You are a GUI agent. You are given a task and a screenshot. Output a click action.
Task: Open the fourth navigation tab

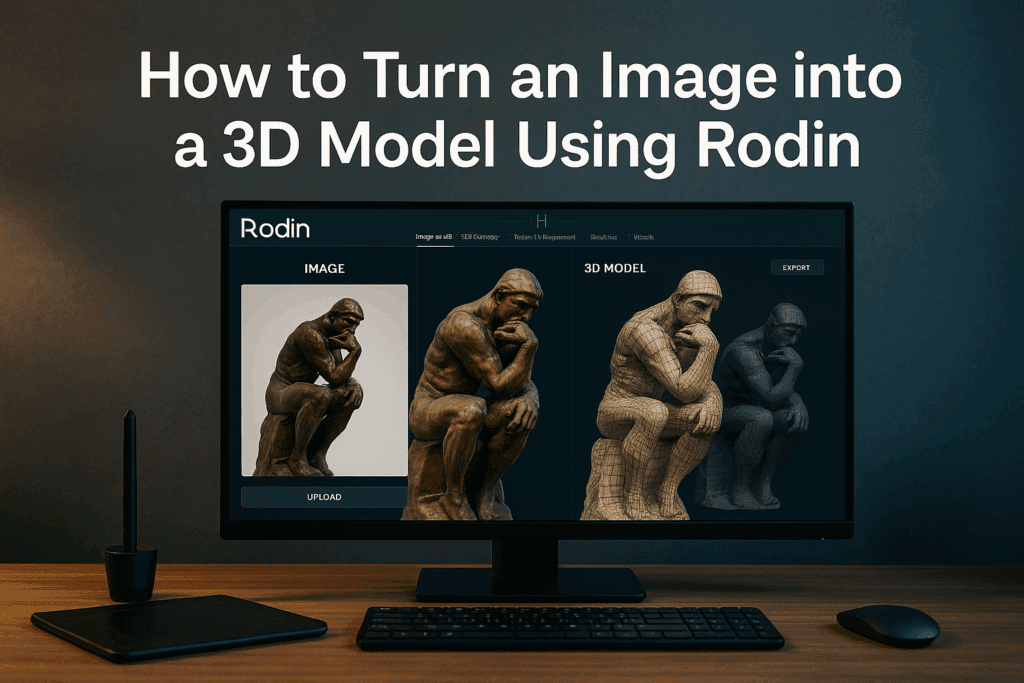click(x=604, y=237)
